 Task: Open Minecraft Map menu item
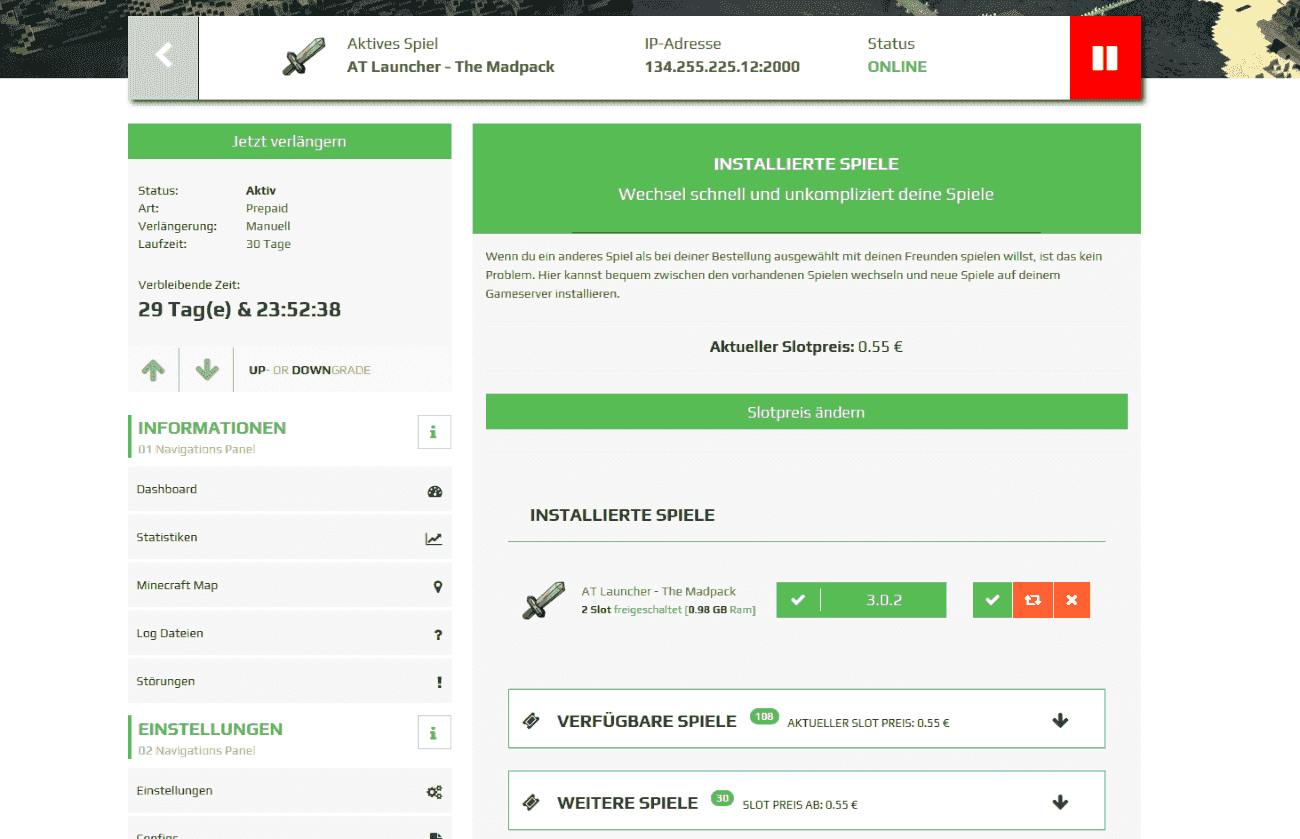(x=290, y=585)
